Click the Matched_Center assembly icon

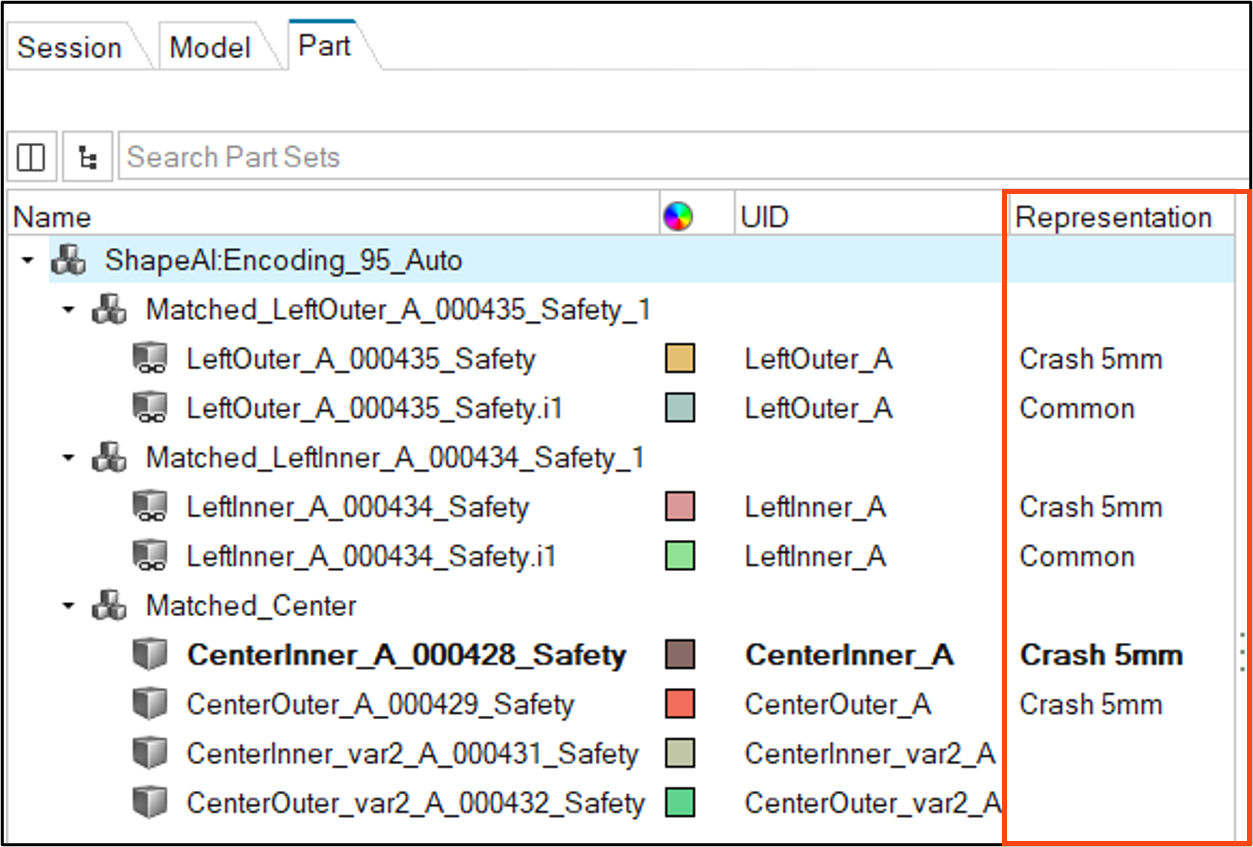click(x=109, y=606)
